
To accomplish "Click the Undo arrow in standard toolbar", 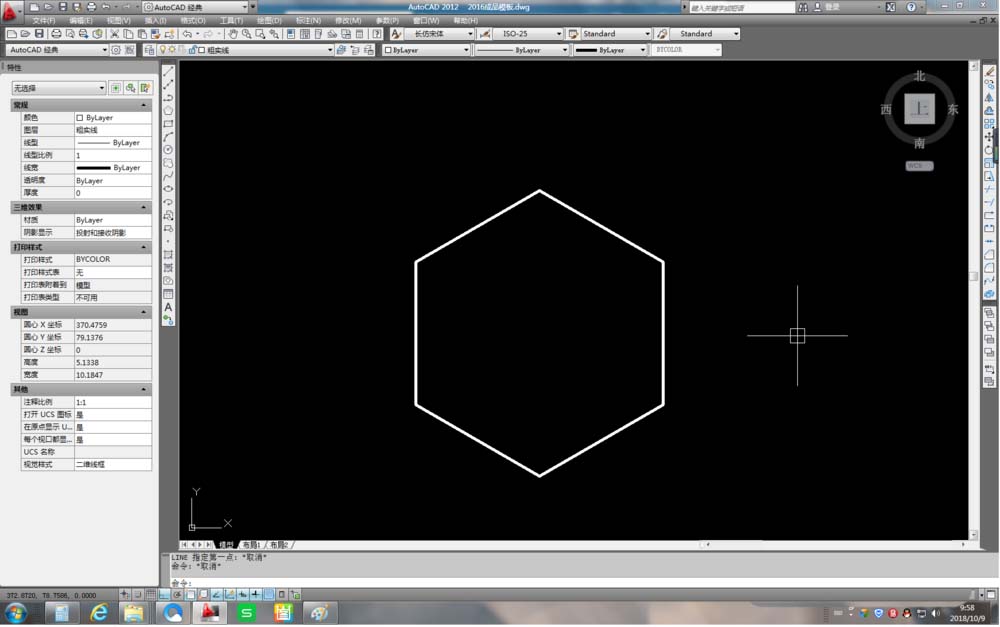I will (187, 34).
